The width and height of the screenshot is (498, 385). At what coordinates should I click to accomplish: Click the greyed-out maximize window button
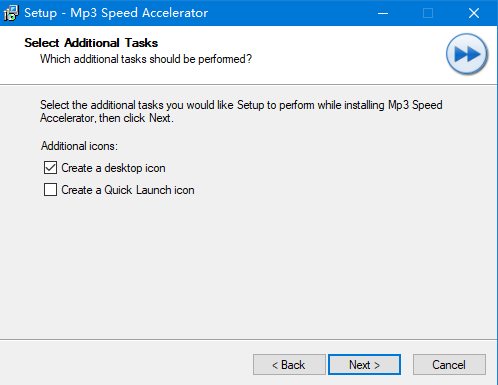coord(428,13)
